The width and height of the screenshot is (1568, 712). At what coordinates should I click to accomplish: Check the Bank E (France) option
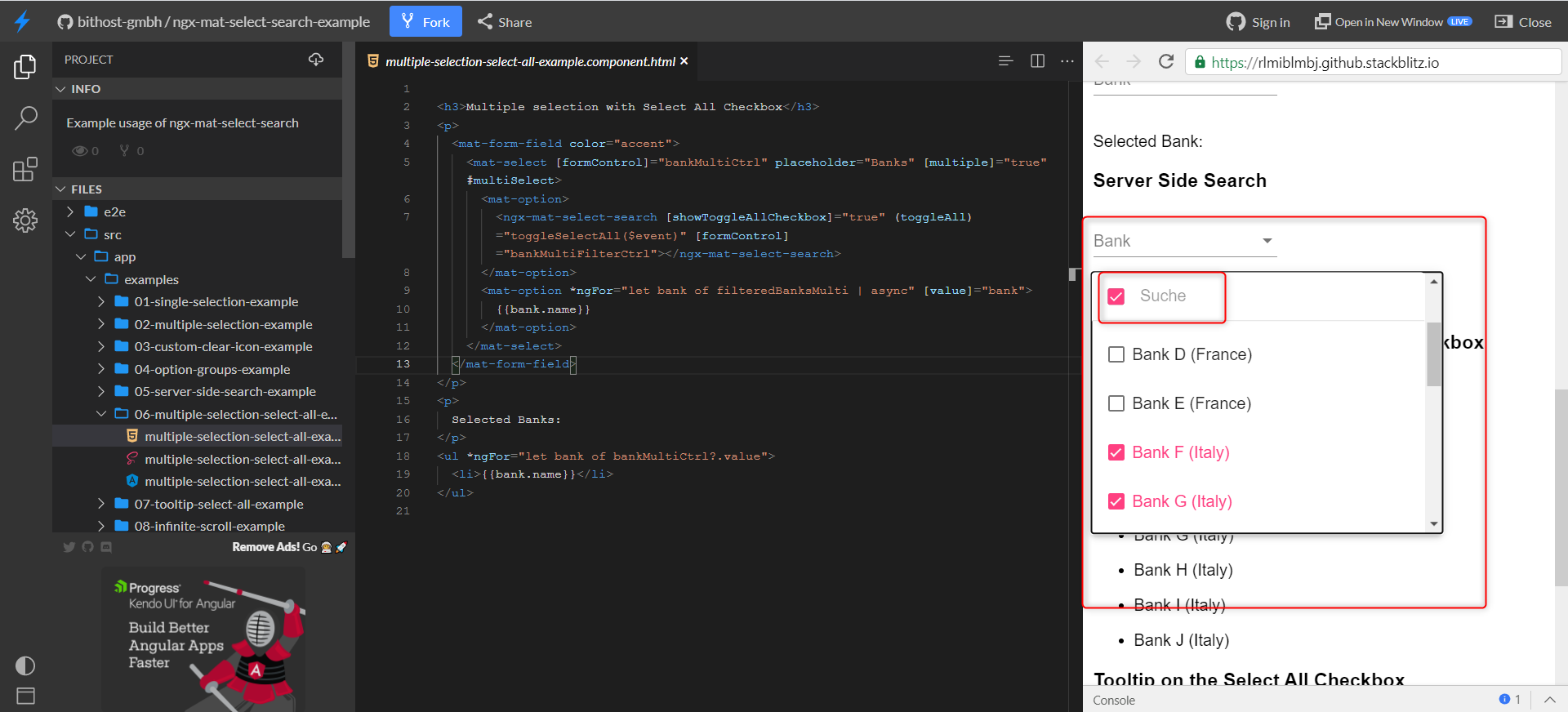click(1116, 403)
